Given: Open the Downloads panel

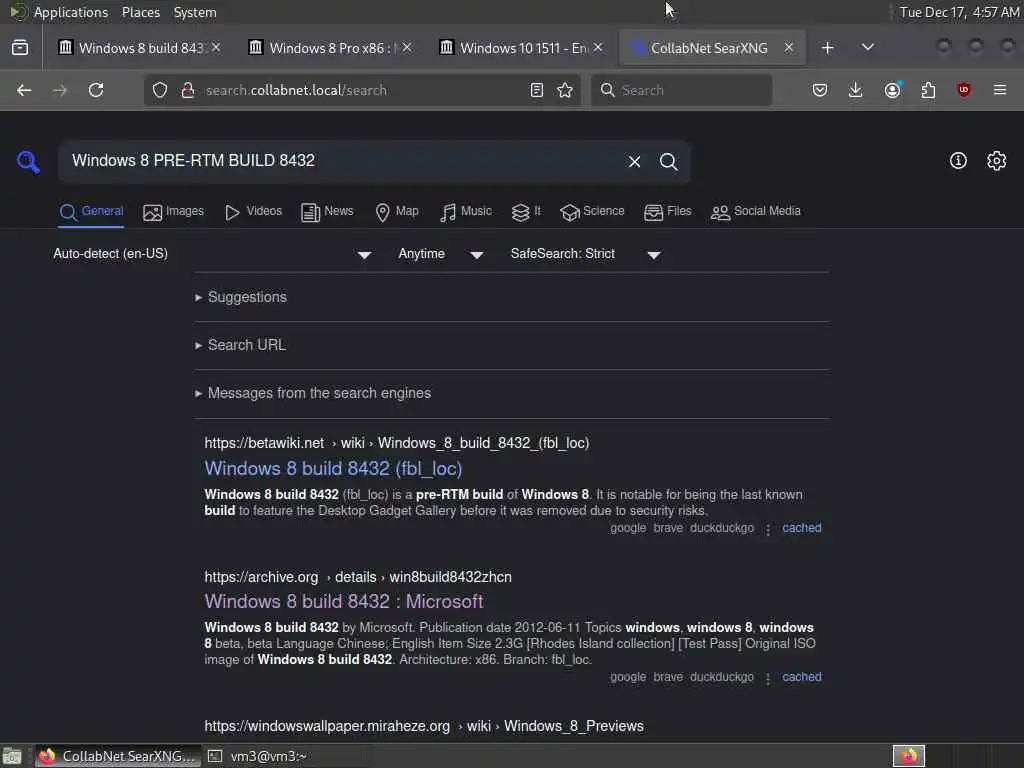Looking at the screenshot, I should (x=856, y=90).
